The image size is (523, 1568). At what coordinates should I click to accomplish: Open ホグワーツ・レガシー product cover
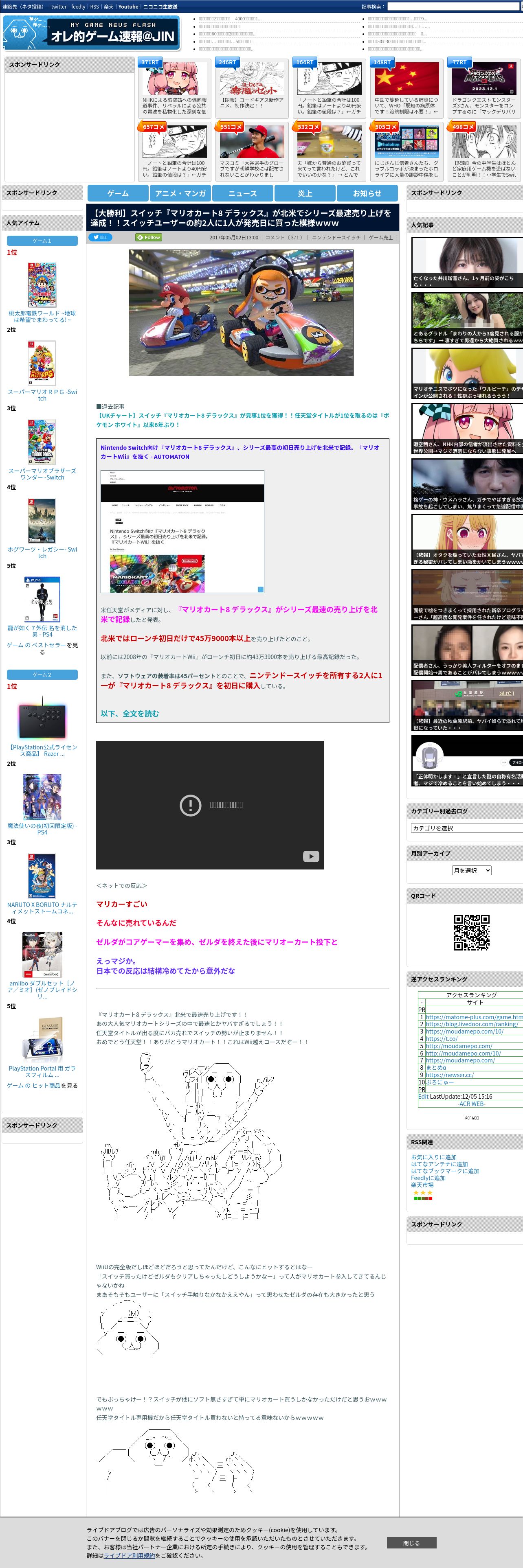pyautogui.click(x=42, y=521)
